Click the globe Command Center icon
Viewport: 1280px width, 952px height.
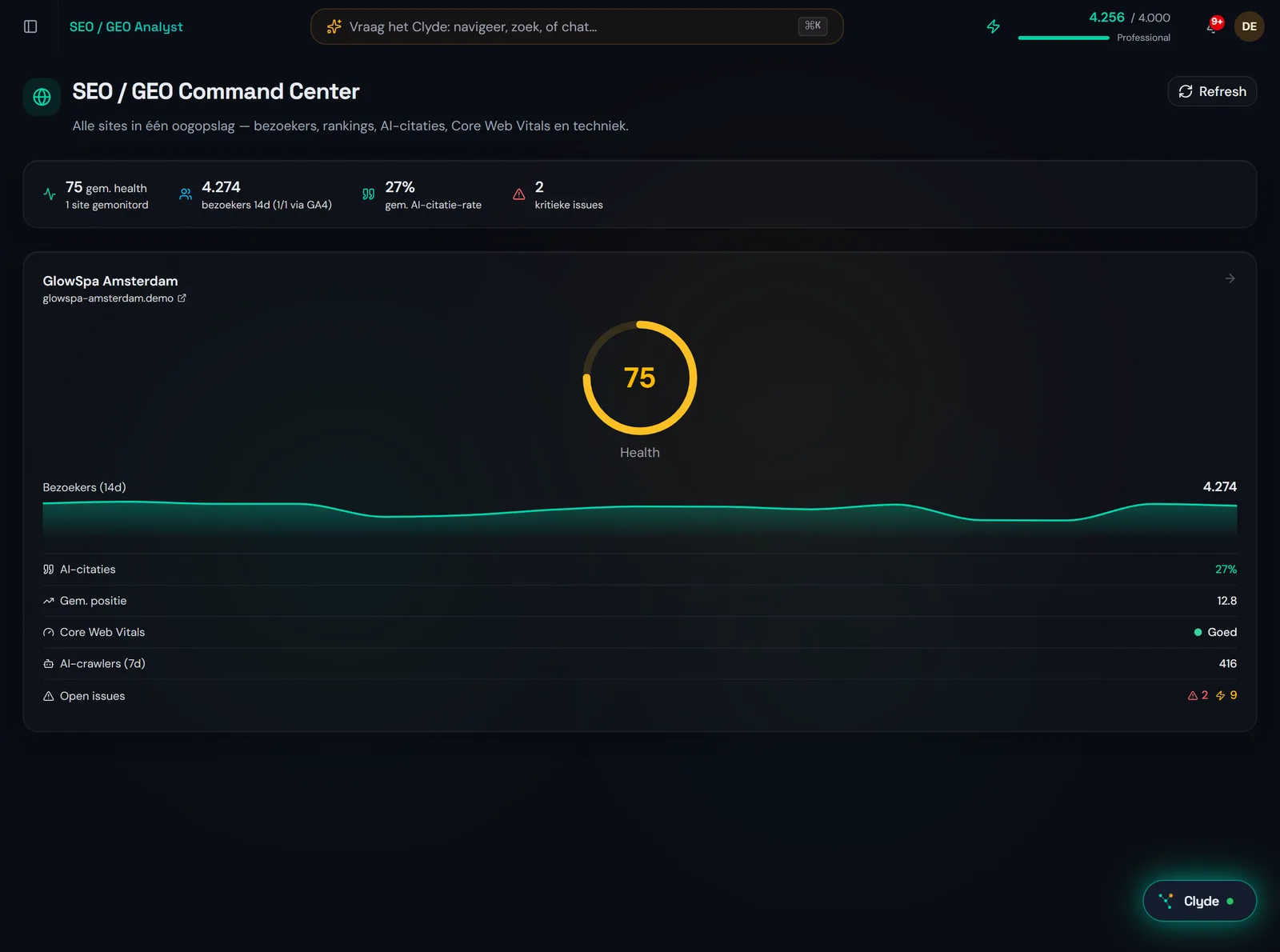tap(42, 97)
